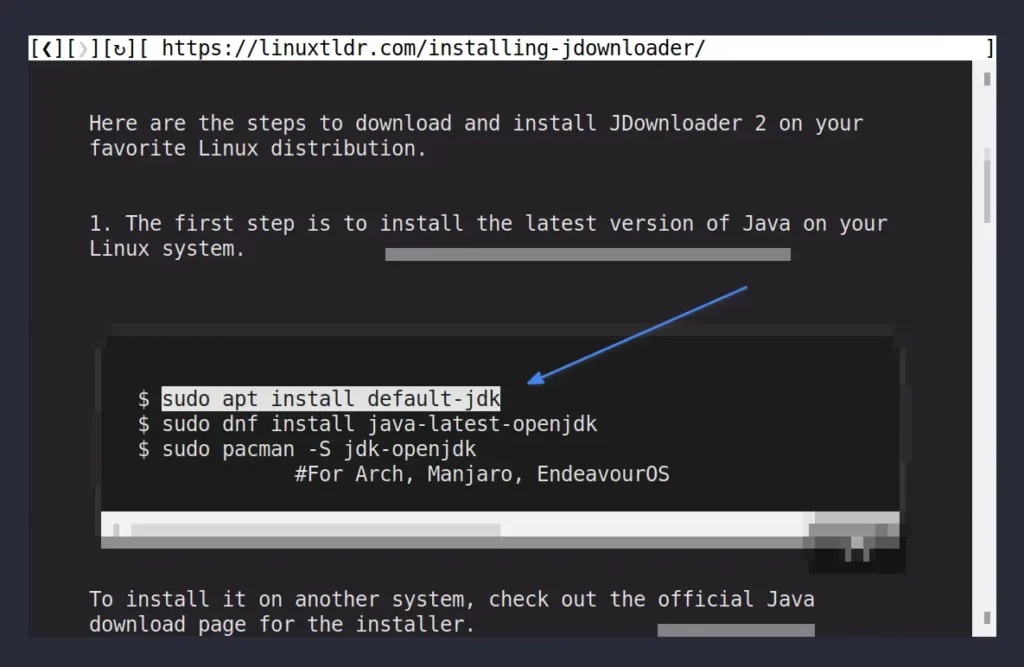Screen dimensions: 1024x667
Task: Reload the page using the refresh button
Action: pyautogui.click(x=119, y=48)
